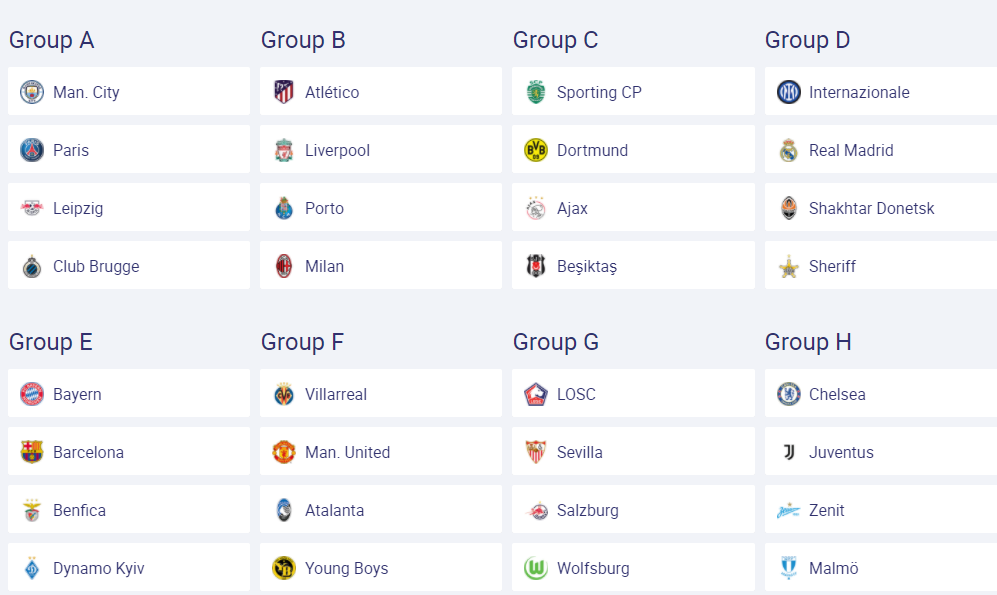Click the Young Boys logo
The image size is (997, 595).
tap(284, 568)
